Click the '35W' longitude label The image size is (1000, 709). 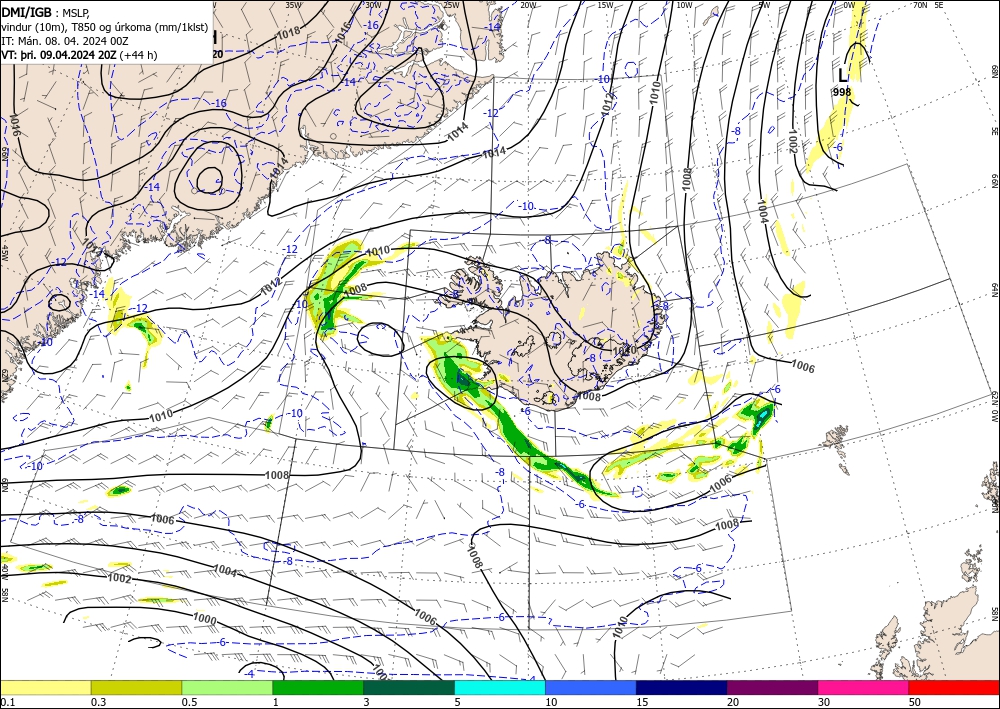point(293,5)
